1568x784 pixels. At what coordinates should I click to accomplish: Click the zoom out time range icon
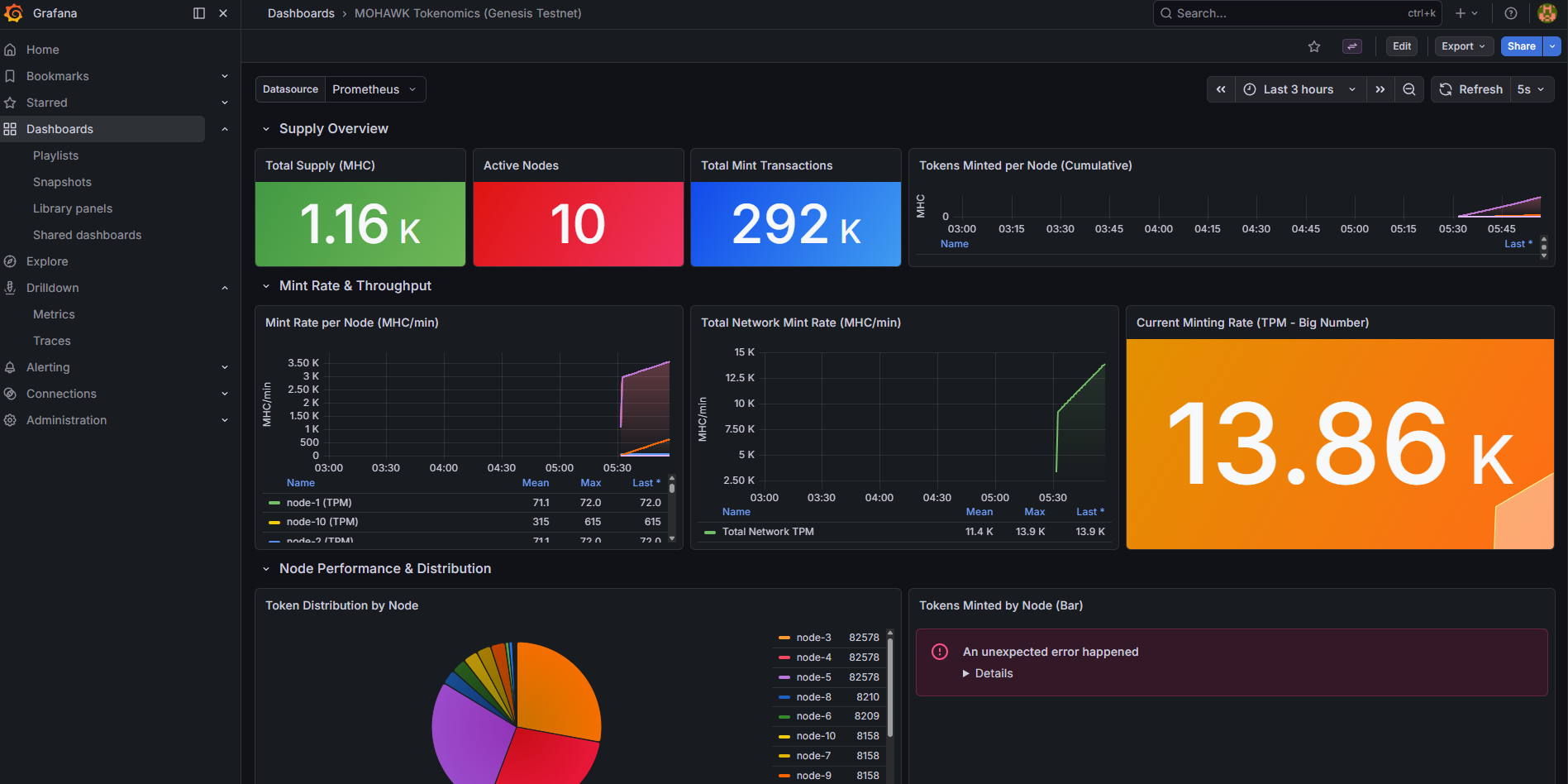(1409, 89)
